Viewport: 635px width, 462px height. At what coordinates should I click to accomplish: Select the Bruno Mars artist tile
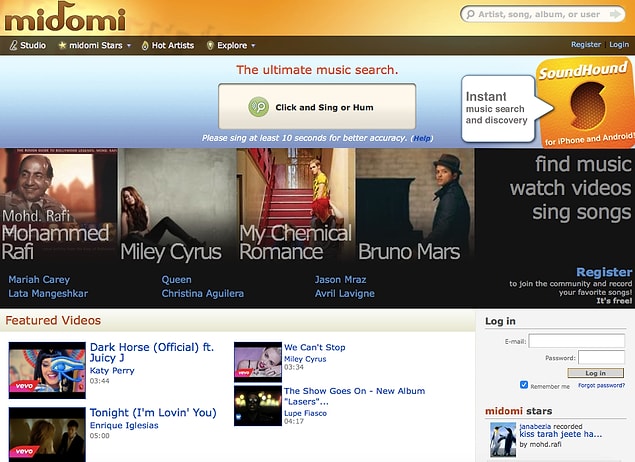tap(415, 206)
